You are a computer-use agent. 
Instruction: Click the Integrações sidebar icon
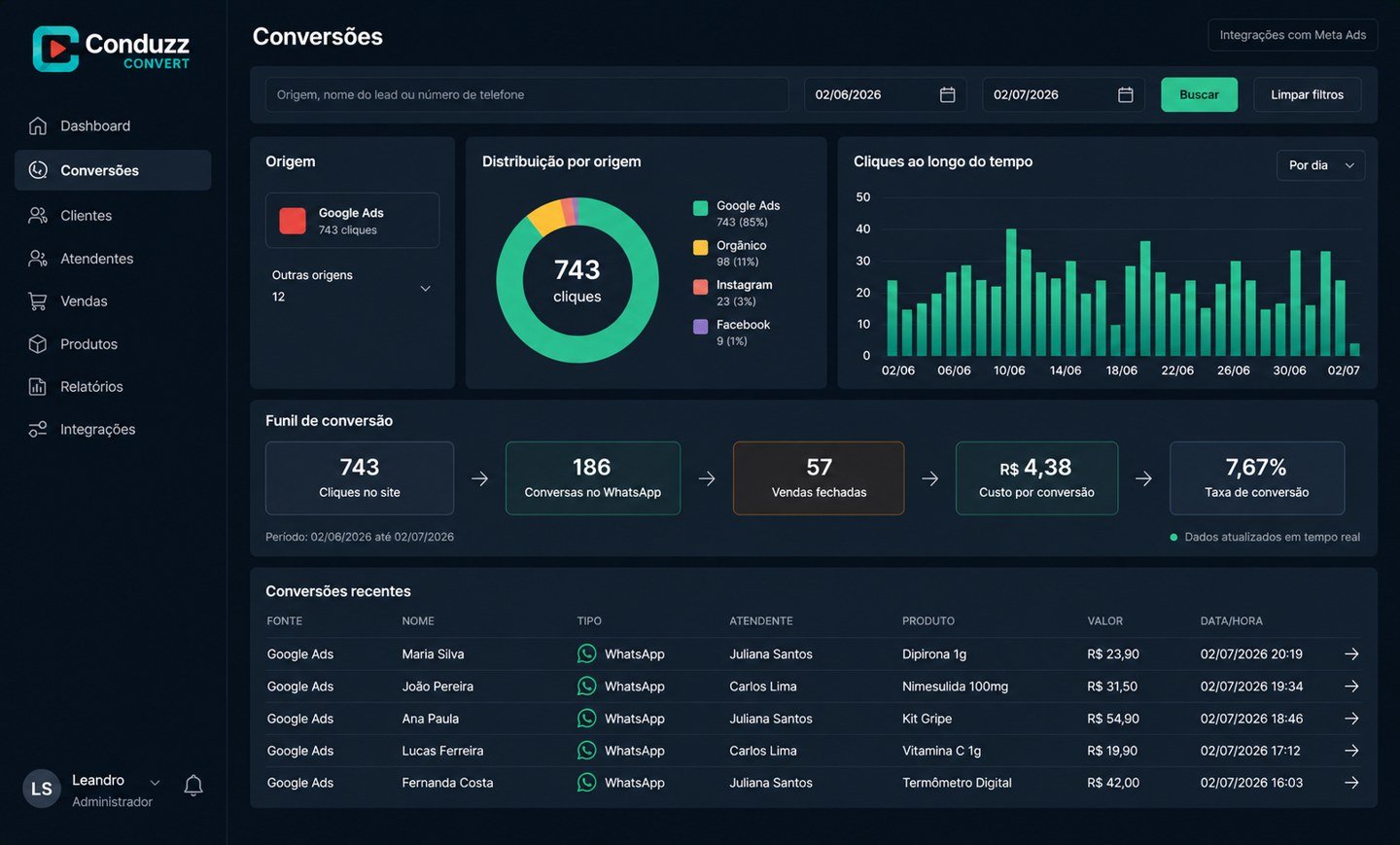(38, 429)
